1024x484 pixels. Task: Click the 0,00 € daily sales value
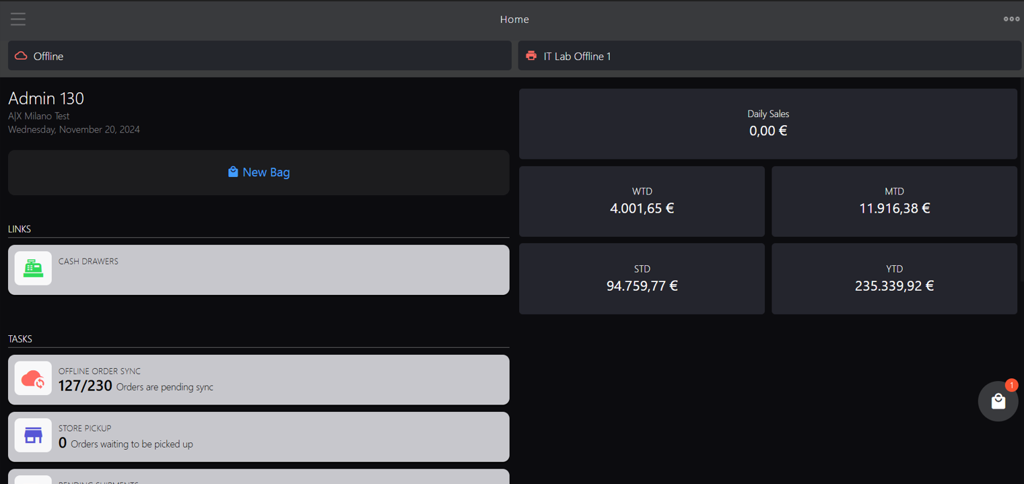click(768, 131)
